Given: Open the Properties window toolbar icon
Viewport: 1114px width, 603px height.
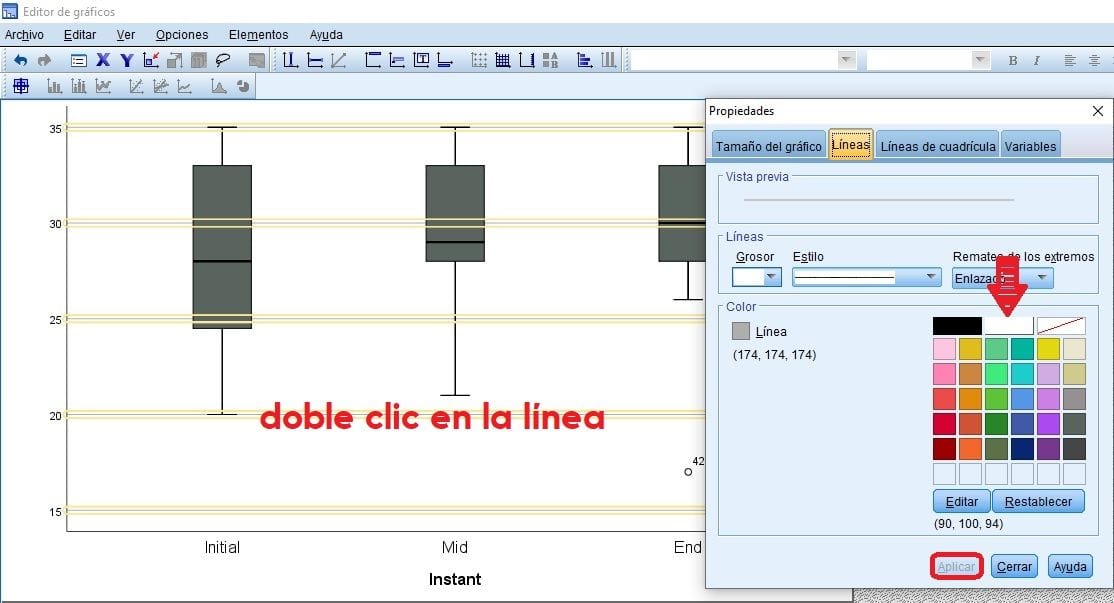Looking at the screenshot, I should tap(78, 61).
